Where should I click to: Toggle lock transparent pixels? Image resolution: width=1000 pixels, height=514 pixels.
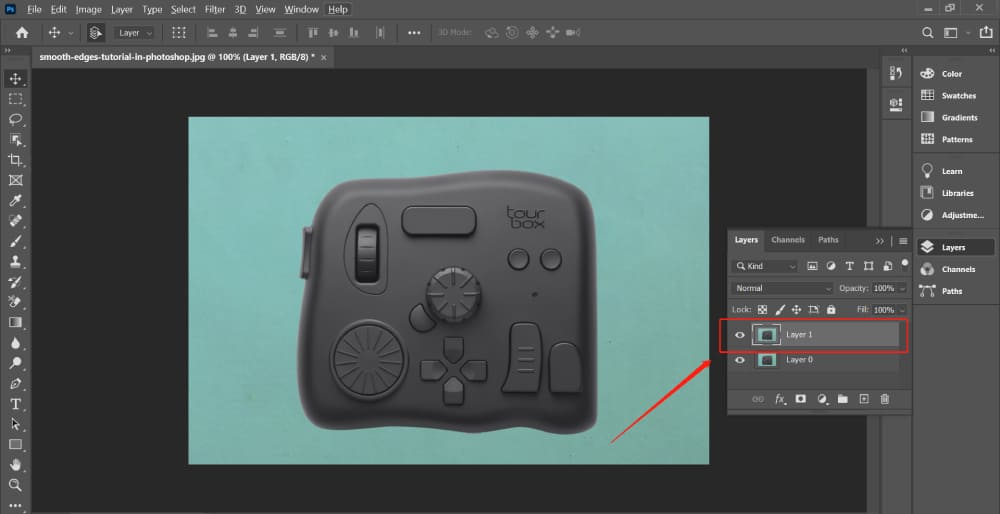(762, 309)
